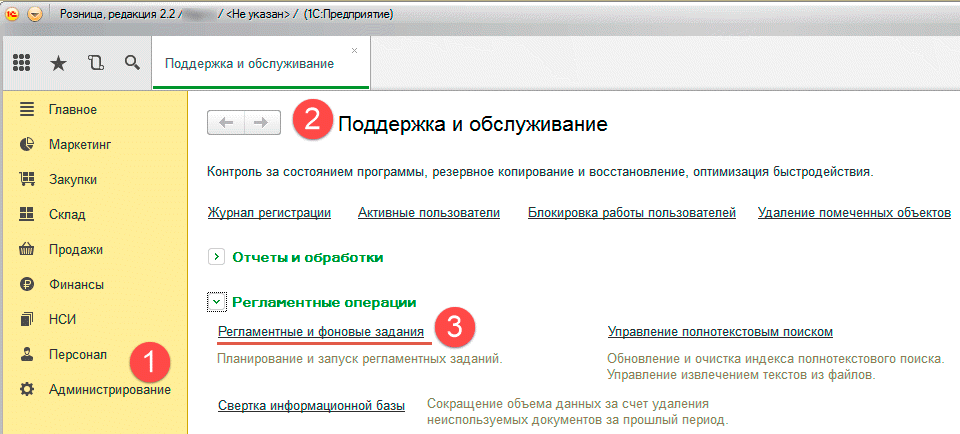Screen dimensions: 960x434
Task: Click text 'Обновление и очистка индекса полнотекстового поиска'
Action: click(x=775, y=358)
